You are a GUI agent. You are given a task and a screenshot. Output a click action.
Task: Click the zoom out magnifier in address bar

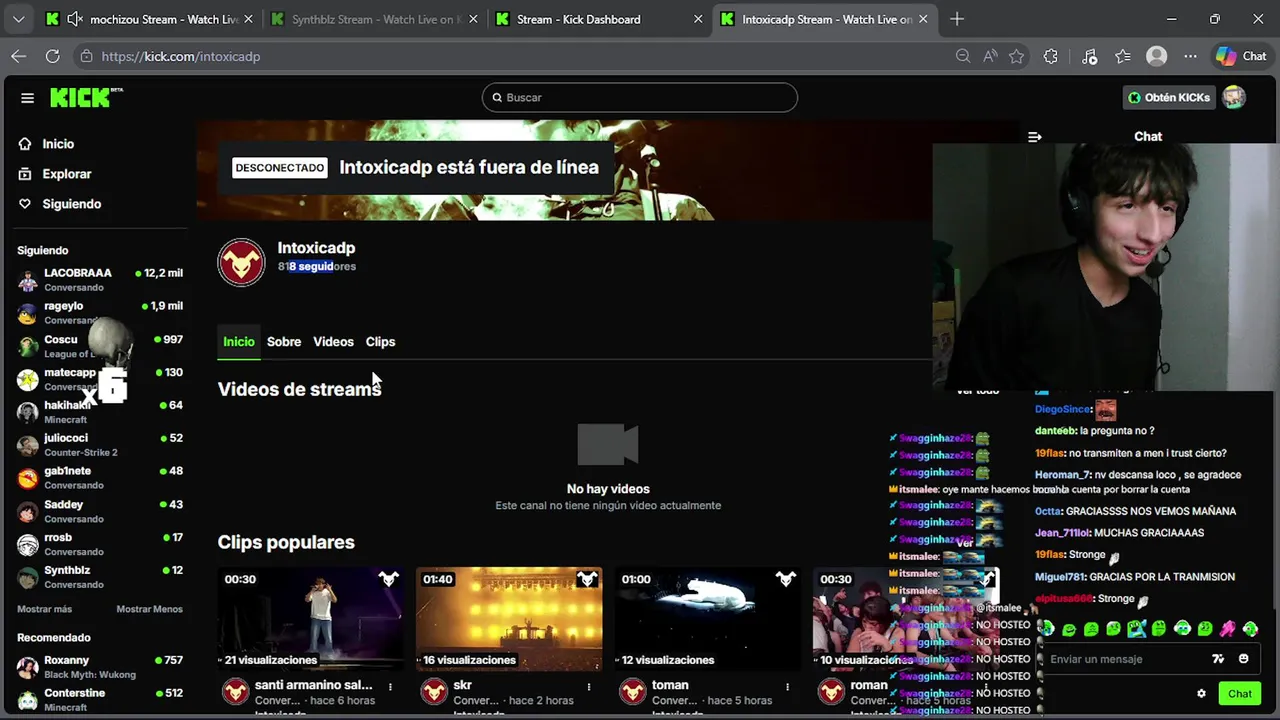[x=963, y=57]
